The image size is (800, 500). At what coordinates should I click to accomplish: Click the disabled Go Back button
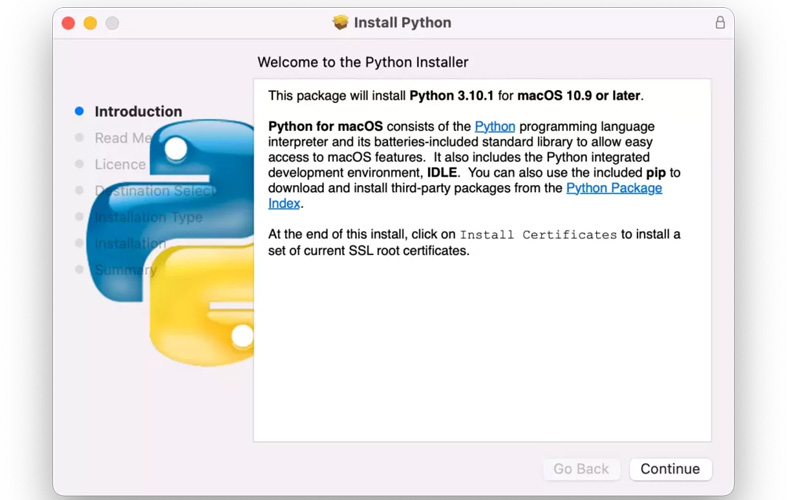(x=581, y=469)
